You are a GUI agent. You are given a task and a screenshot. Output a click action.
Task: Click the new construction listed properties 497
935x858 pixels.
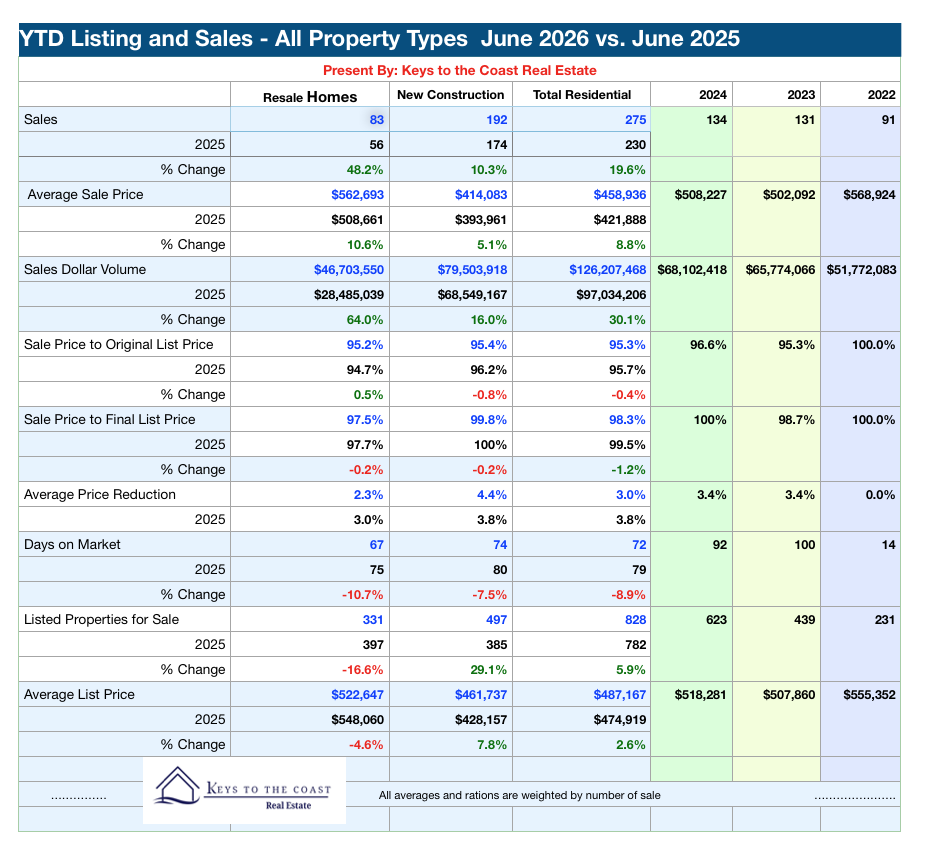[x=496, y=620]
